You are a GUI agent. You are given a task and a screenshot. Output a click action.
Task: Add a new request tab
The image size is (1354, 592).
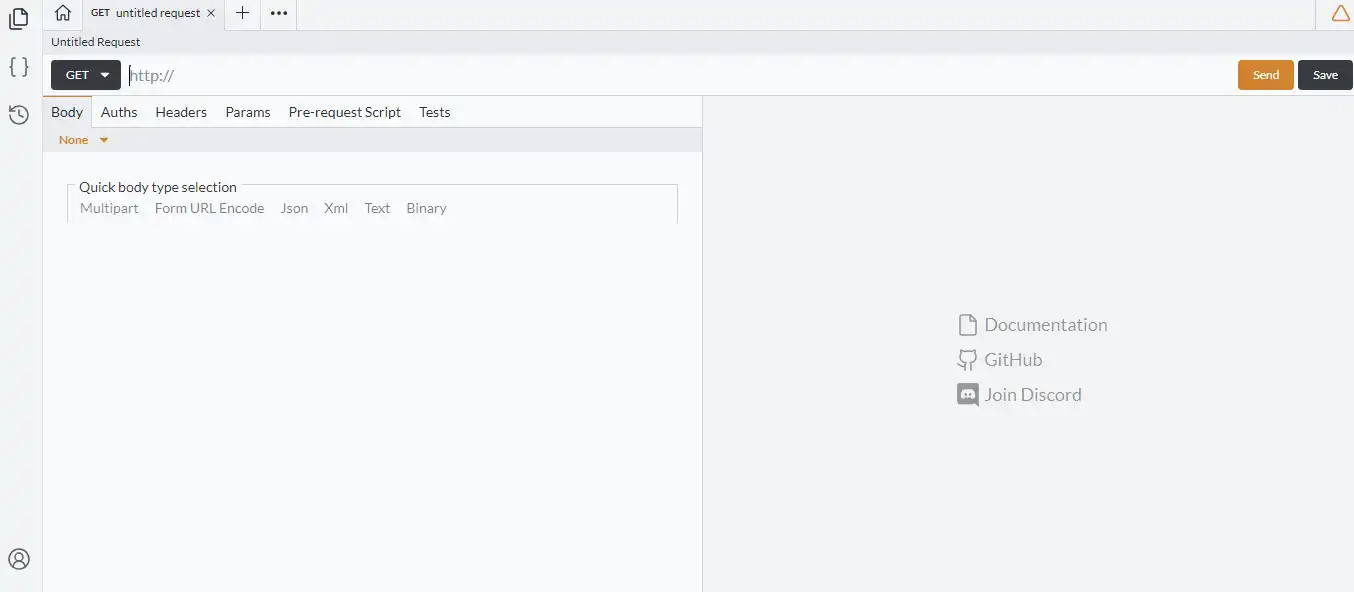(x=242, y=13)
